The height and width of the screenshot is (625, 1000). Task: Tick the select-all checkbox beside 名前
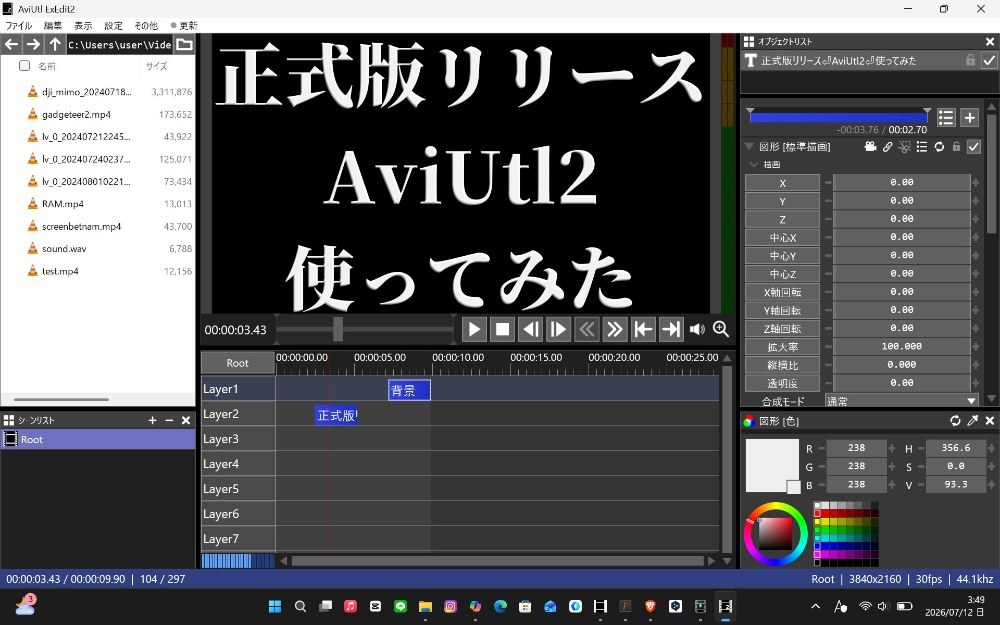coord(24,66)
